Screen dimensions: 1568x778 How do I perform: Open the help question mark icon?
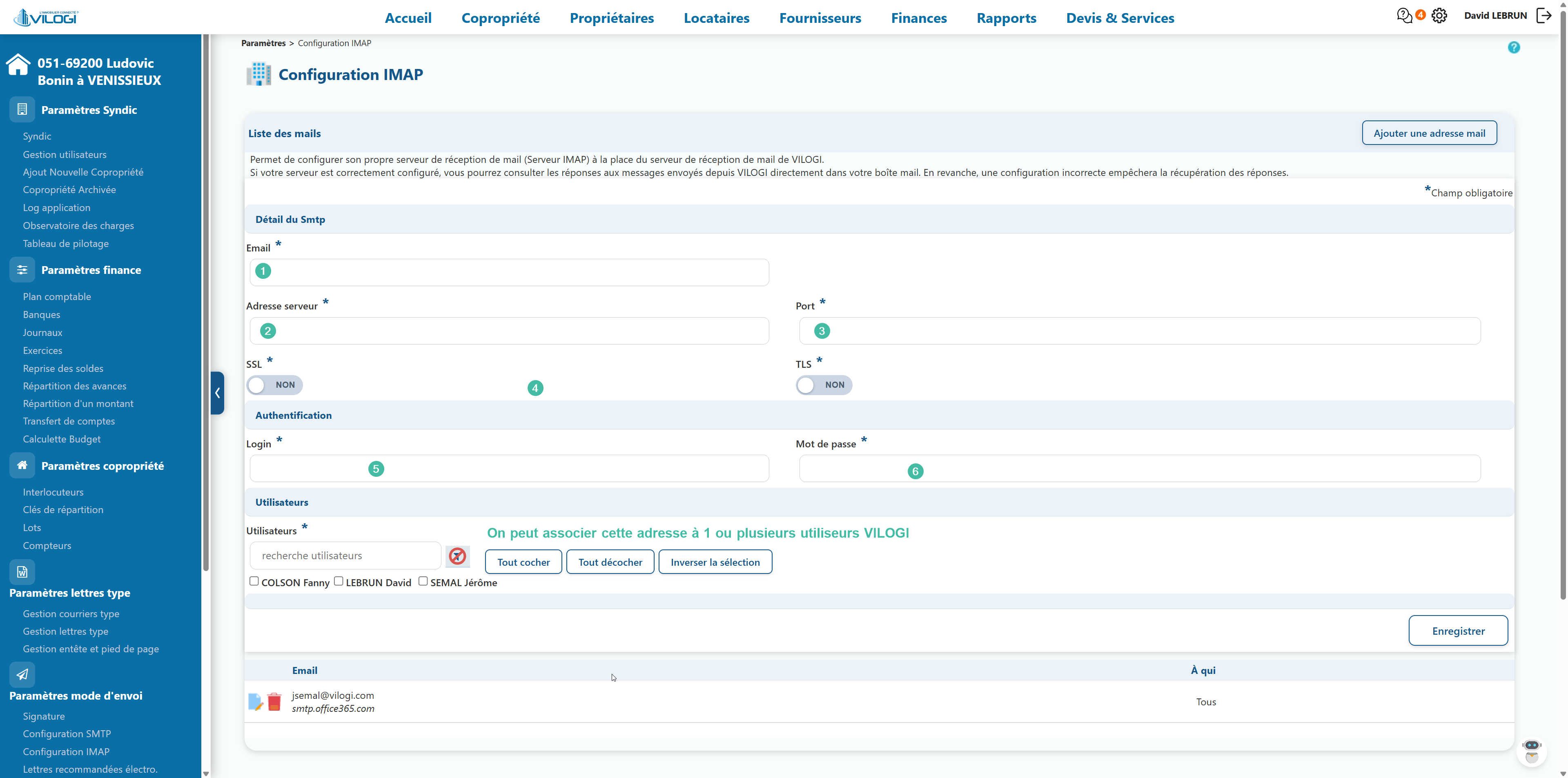[x=1513, y=47]
